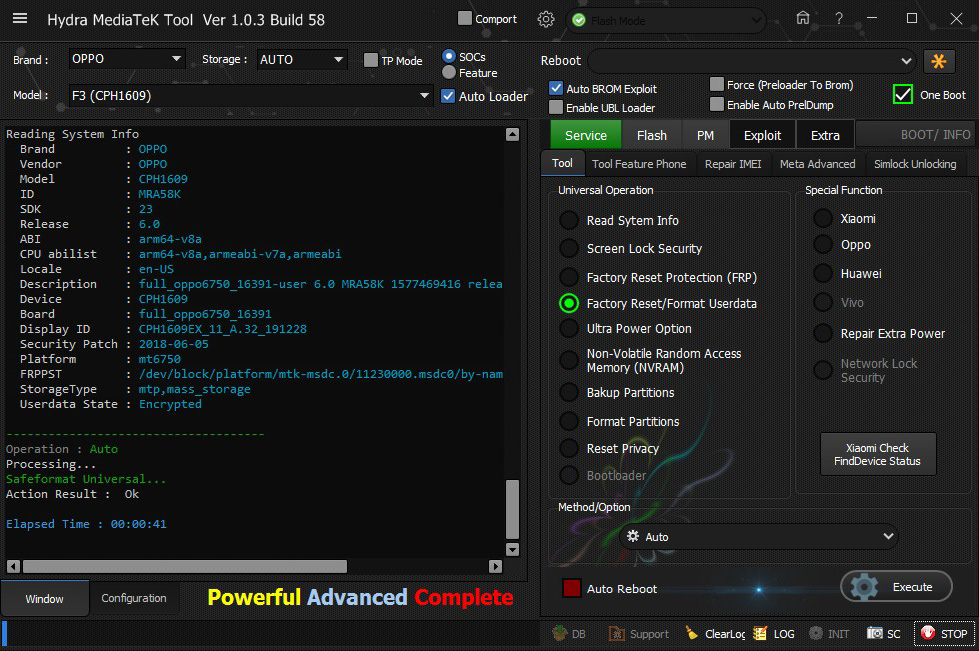Viewport: 979px width, 651px height.
Task: Click the settings gear icon in title bar
Action: click(x=545, y=19)
